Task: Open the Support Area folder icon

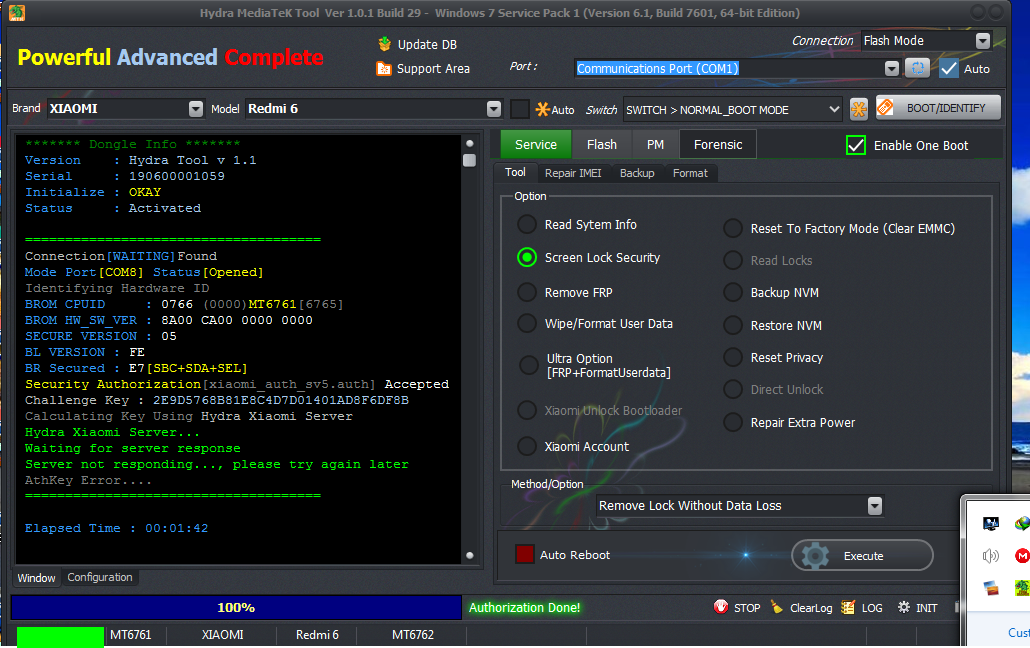Action: tap(384, 68)
